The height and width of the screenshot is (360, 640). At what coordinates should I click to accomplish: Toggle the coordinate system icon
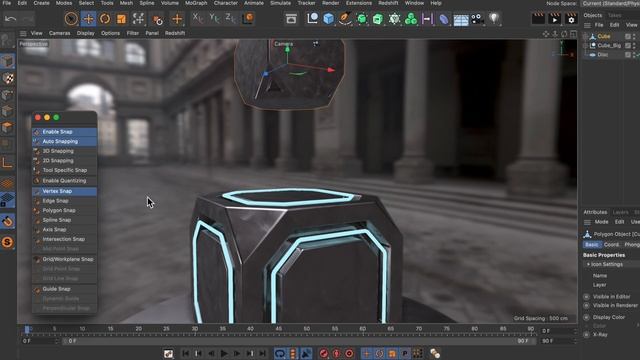(x=248, y=18)
